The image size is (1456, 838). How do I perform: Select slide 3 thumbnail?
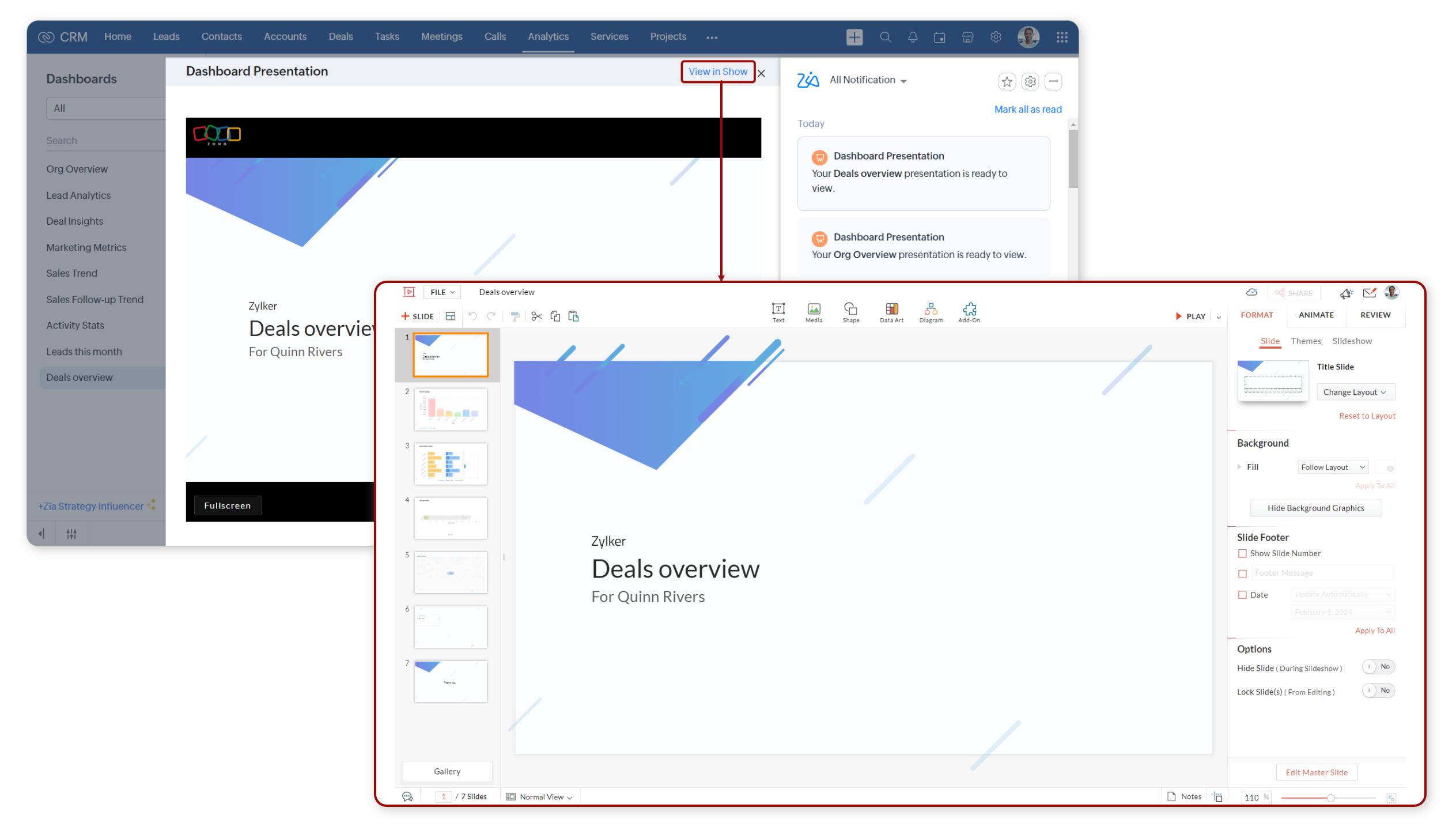tap(450, 463)
